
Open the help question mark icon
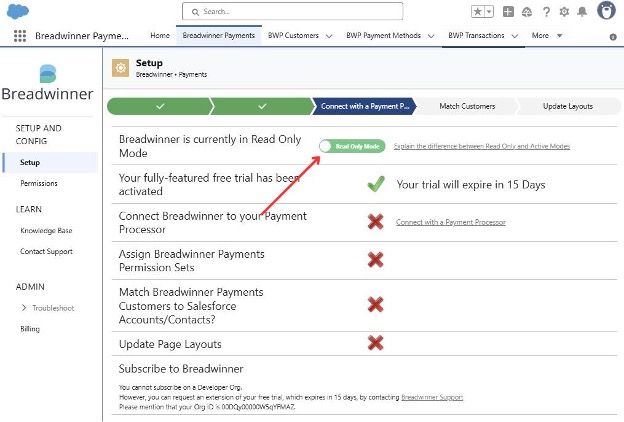coord(546,11)
